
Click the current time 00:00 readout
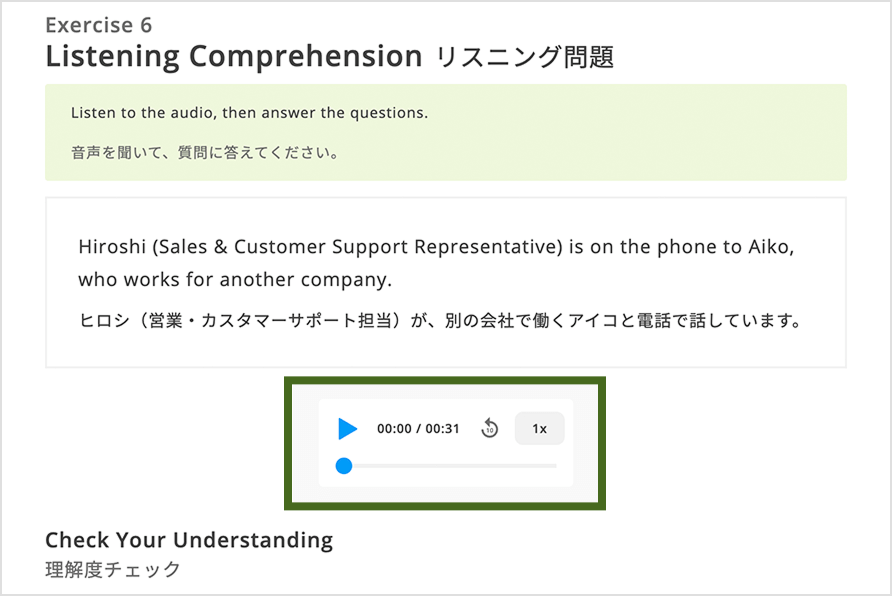tap(394, 429)
